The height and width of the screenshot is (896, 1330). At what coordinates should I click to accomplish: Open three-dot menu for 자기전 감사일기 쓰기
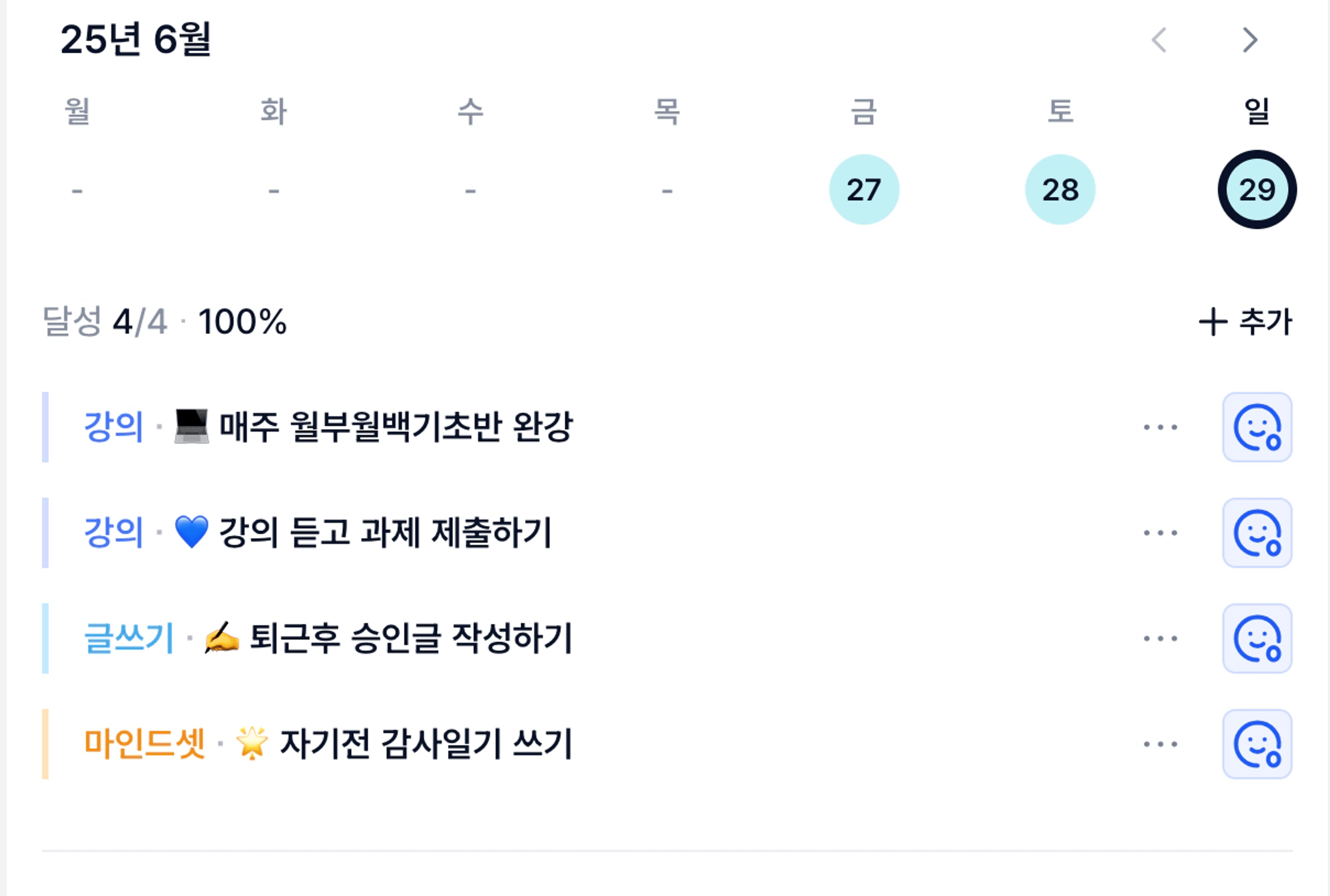pyautogui.click(x=1160, y=744)
